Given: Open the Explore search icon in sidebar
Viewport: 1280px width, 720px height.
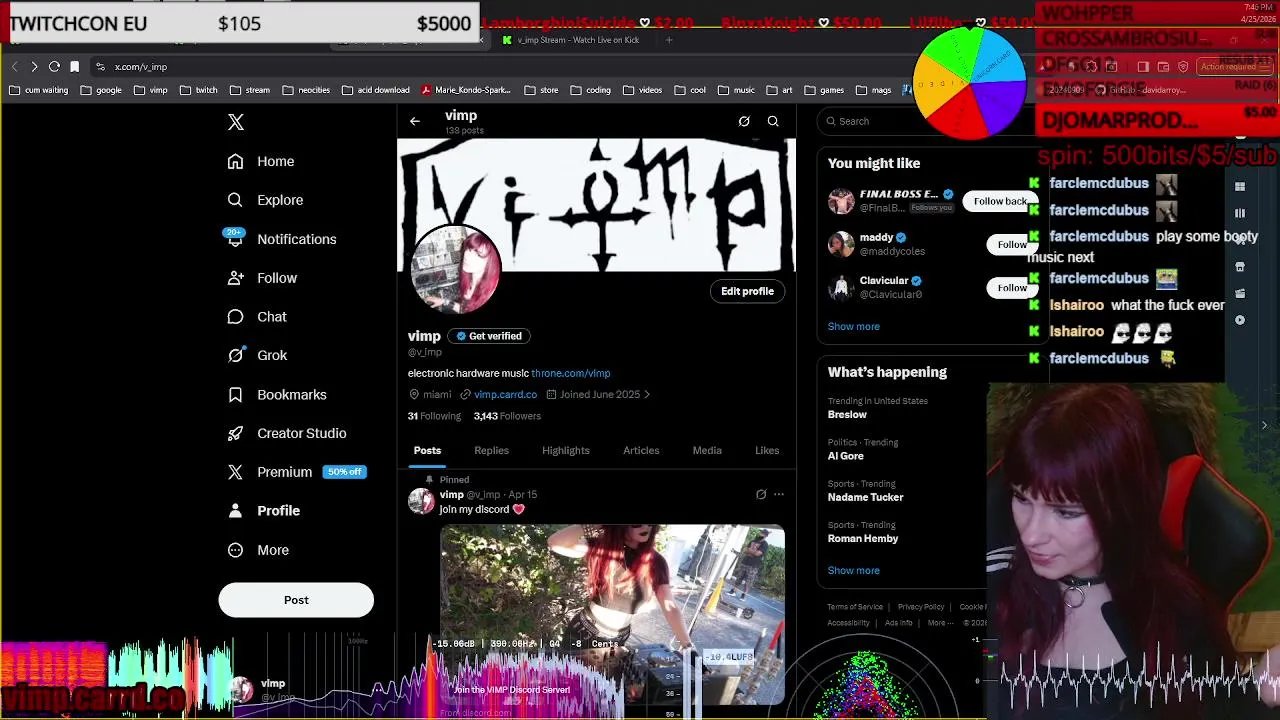Looking at the screenshot, I should [x=235, y=200].
